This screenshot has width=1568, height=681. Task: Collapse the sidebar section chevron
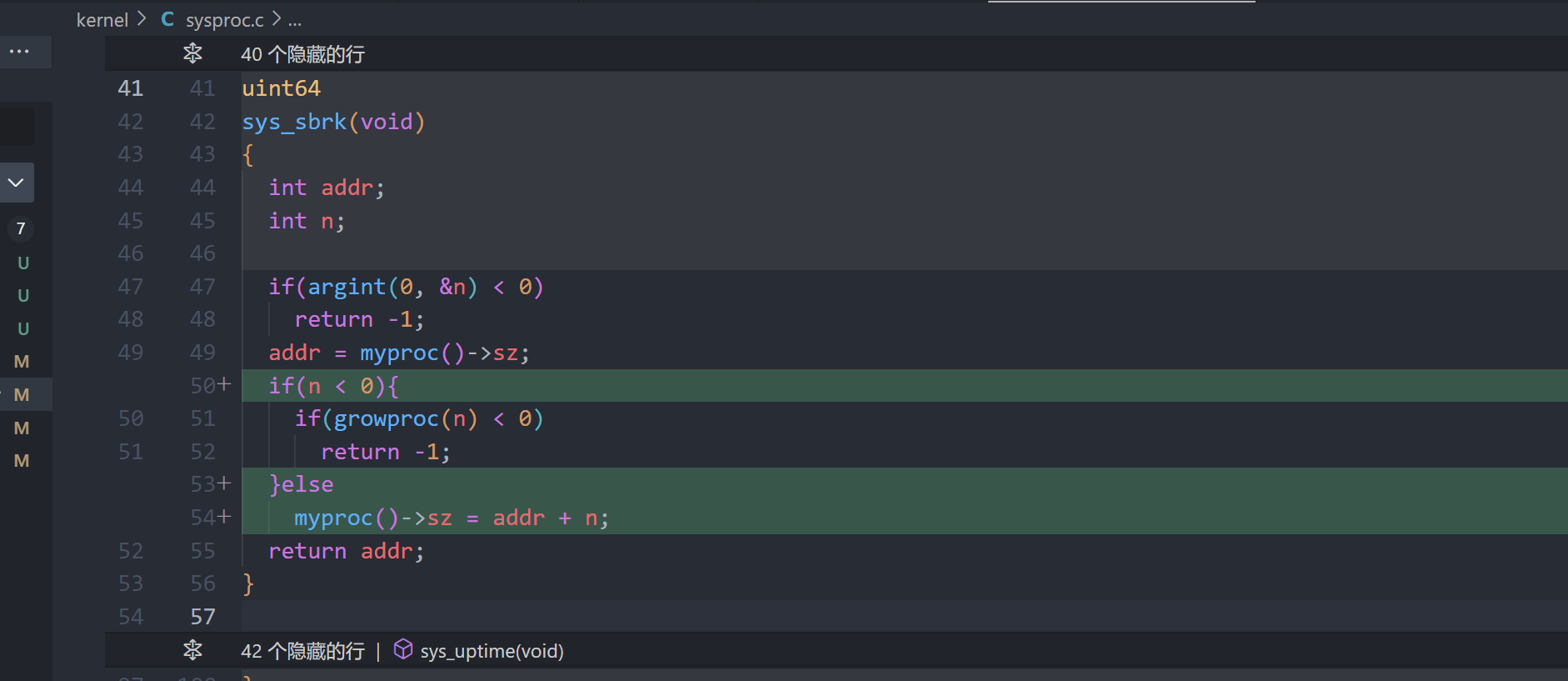[16, 183]
